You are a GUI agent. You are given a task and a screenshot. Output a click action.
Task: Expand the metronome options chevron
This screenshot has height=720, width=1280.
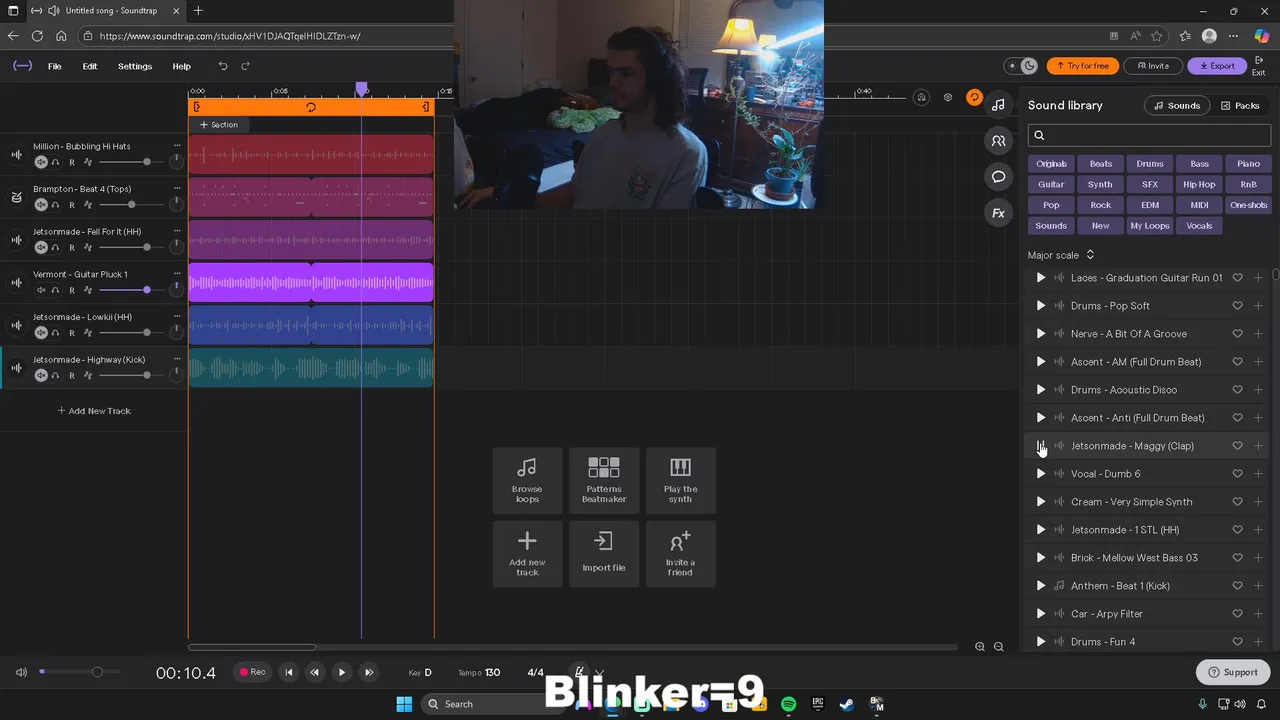point(599,673)
